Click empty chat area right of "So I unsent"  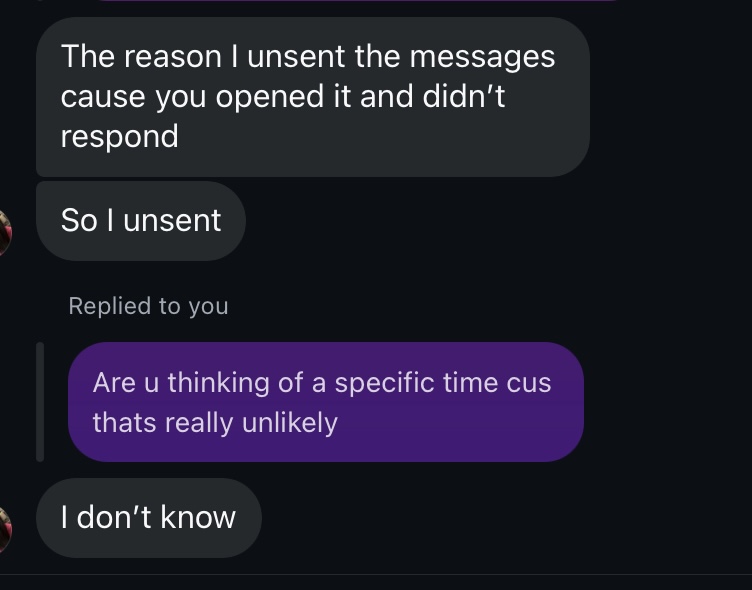[480, 221]
